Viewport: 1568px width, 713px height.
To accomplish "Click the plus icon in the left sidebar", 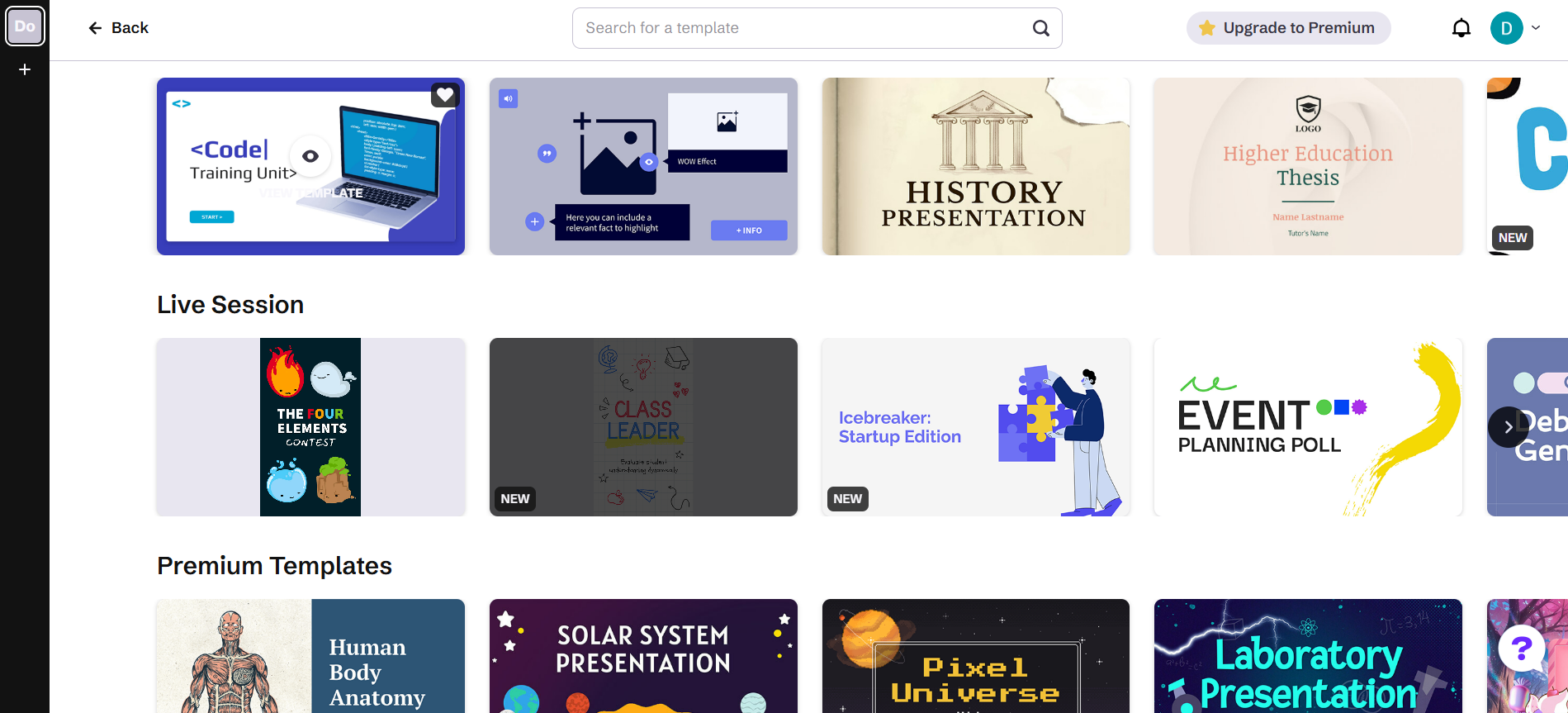I will point(25,69).
